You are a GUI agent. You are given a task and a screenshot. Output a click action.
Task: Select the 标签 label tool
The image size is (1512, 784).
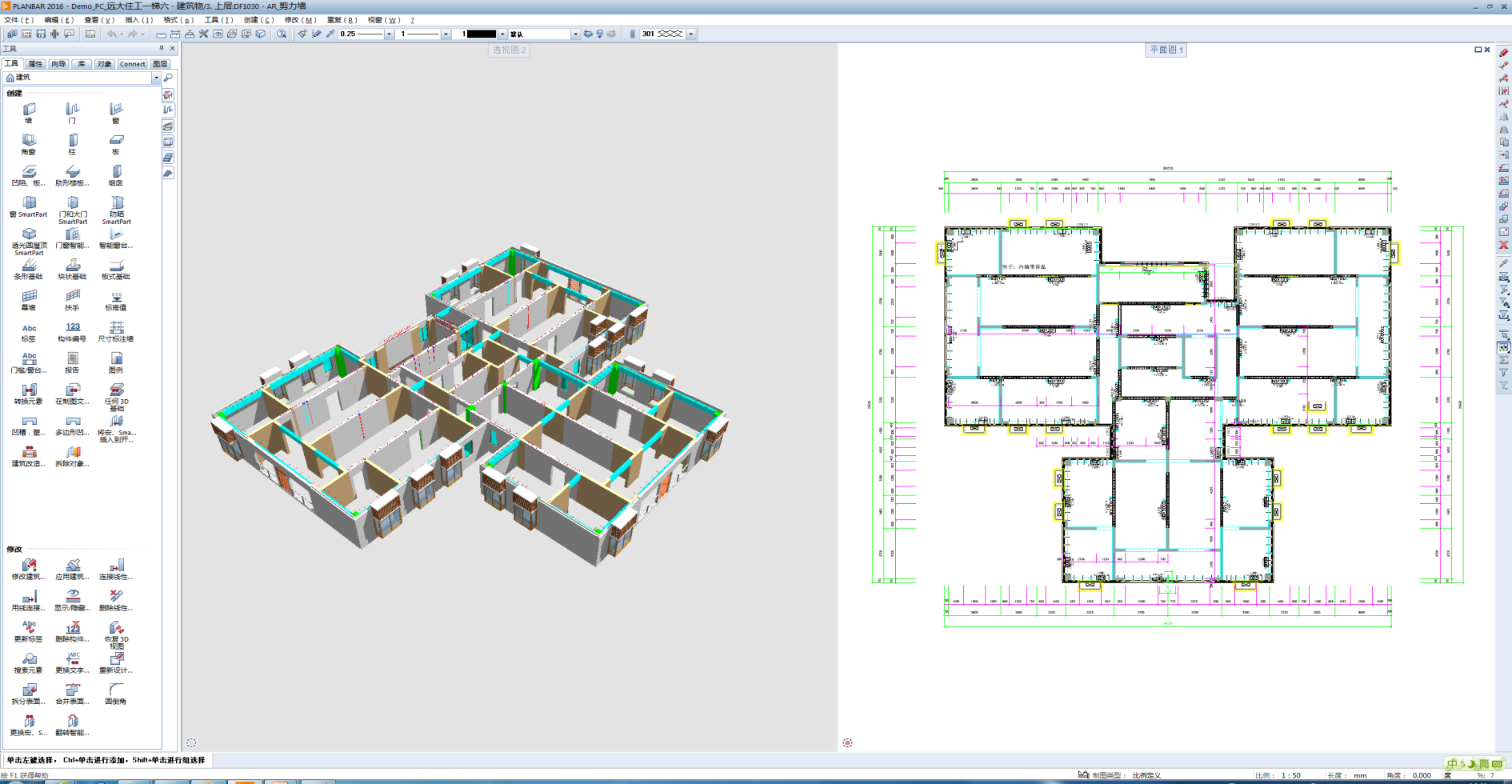point(29,332)
